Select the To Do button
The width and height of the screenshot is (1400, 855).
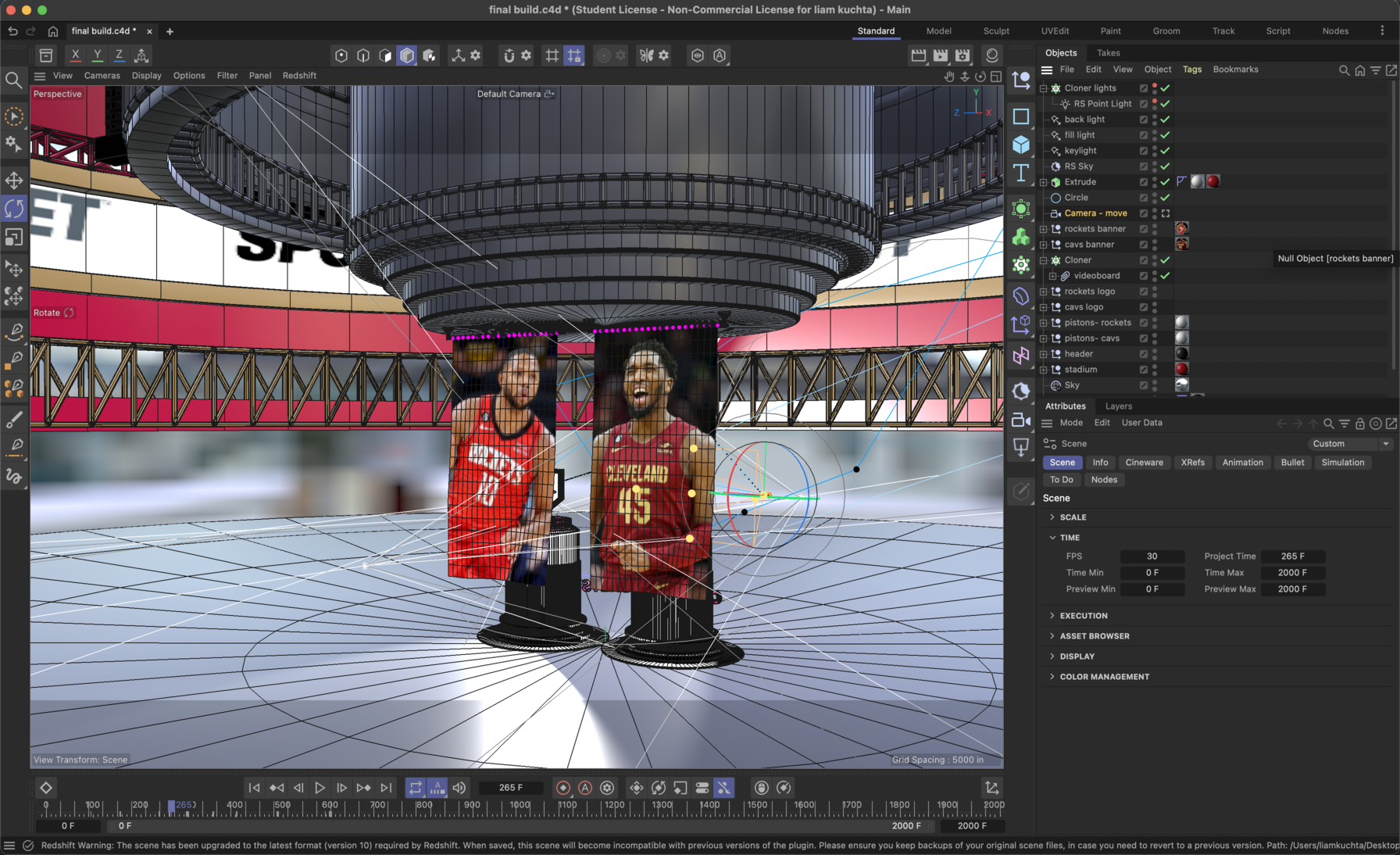(1061, 480)
